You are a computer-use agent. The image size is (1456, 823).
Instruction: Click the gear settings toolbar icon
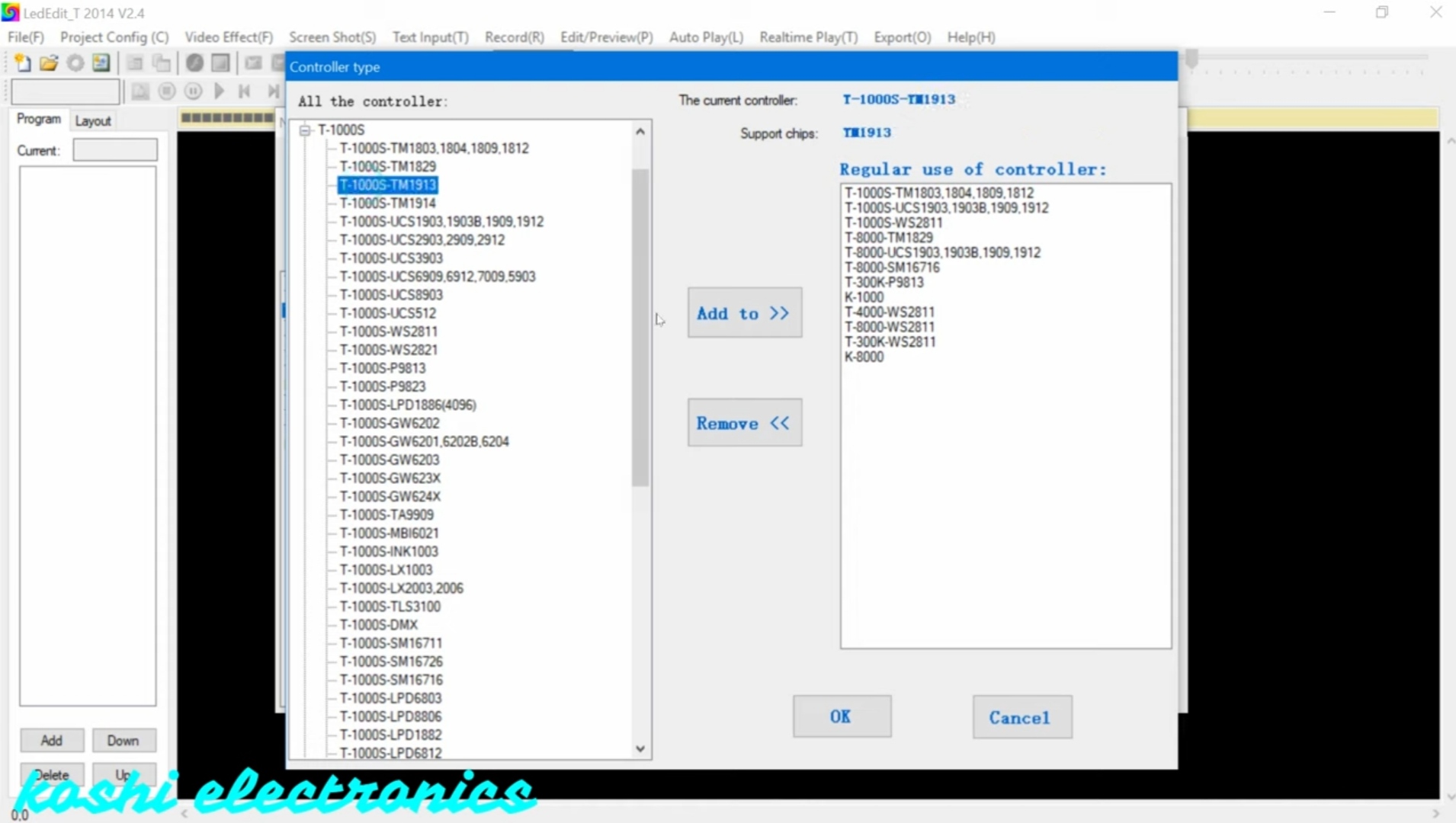pyautogui.click(x=75, y=63)
